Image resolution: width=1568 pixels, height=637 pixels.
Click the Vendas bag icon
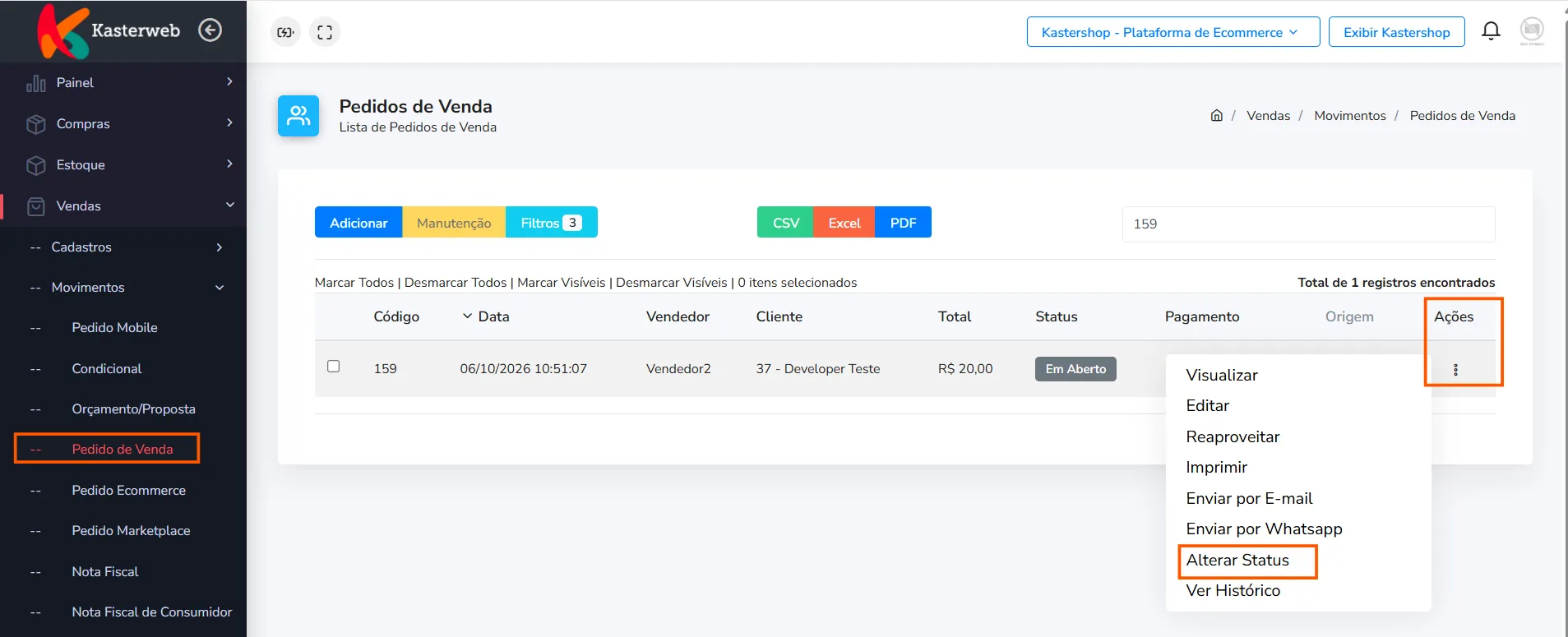pyautogui.click(x=36, y=206)
